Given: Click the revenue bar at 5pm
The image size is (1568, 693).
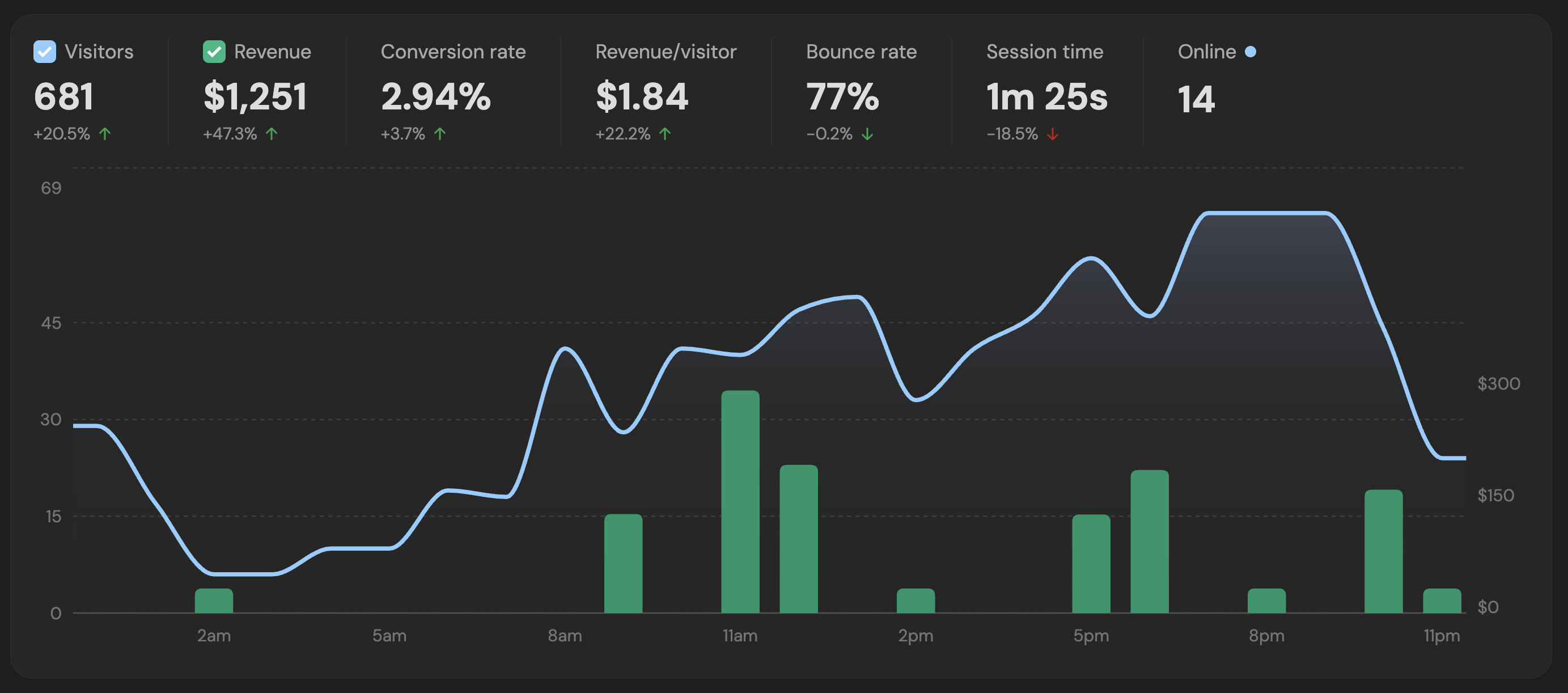Looking at the screenshot, I should (x=1091, y=563).
